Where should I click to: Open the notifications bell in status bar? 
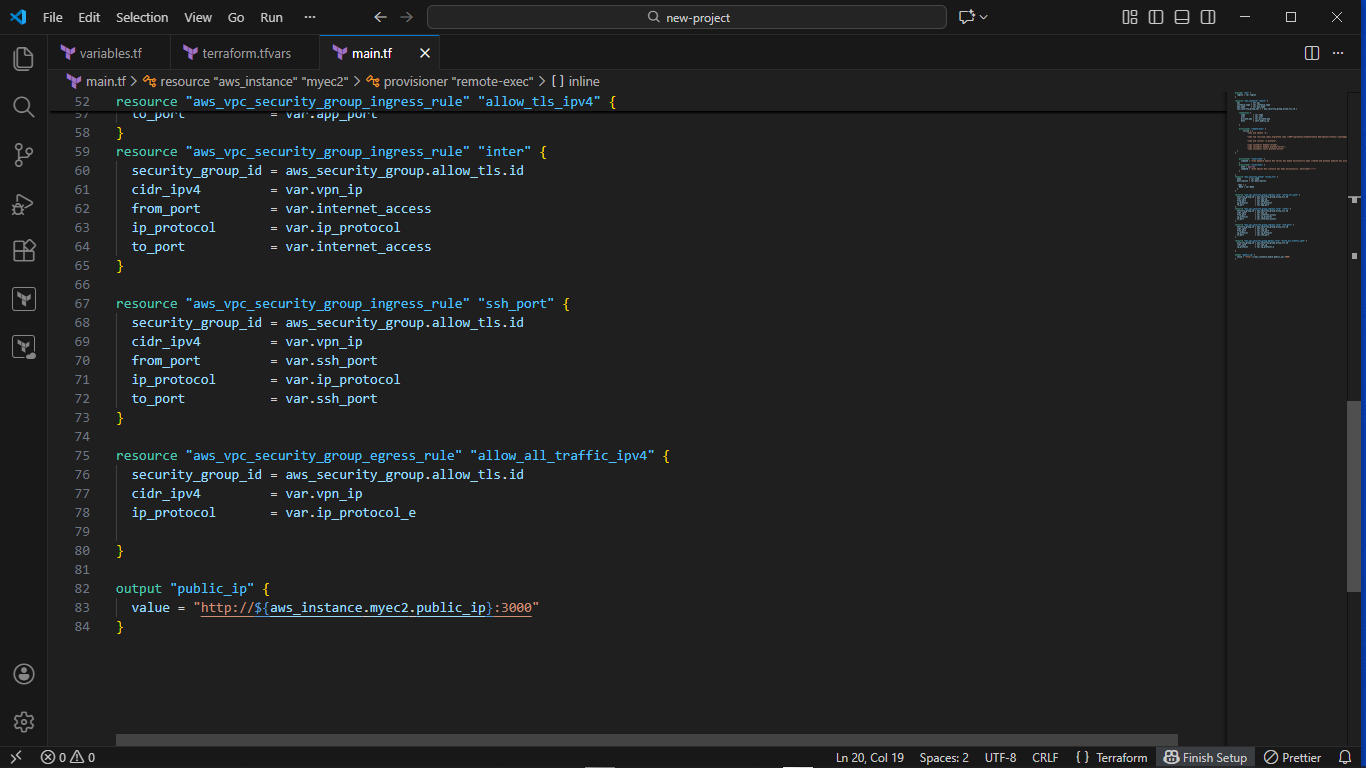tap(1346, 757)
